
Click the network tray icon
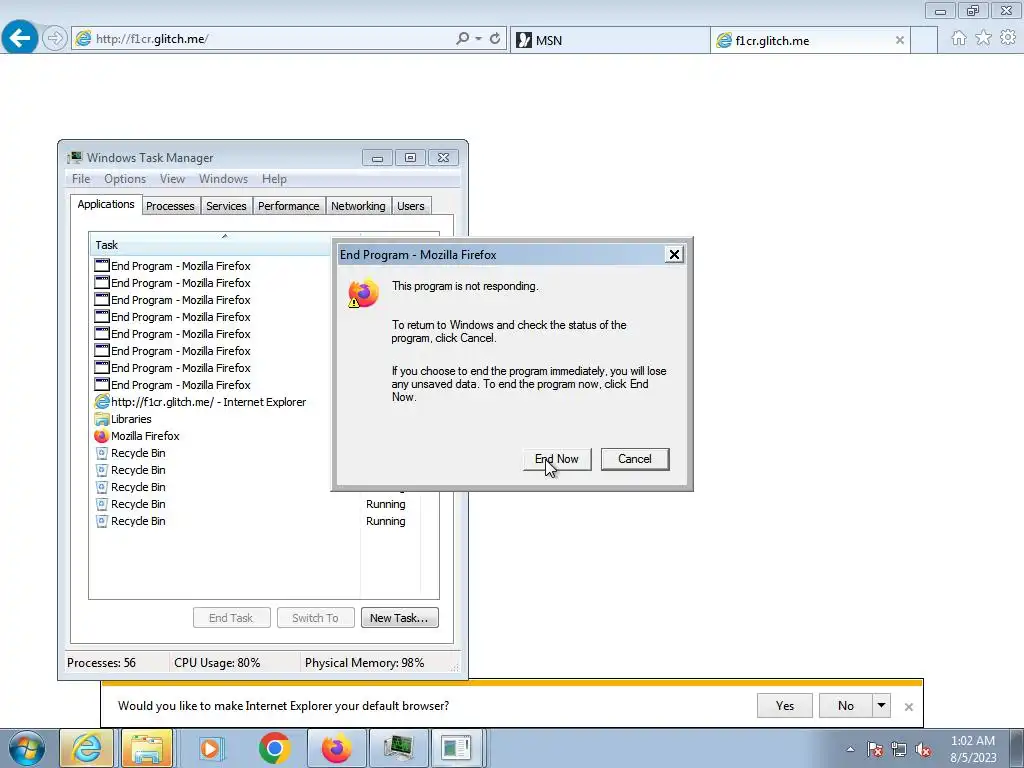[899, 749]
